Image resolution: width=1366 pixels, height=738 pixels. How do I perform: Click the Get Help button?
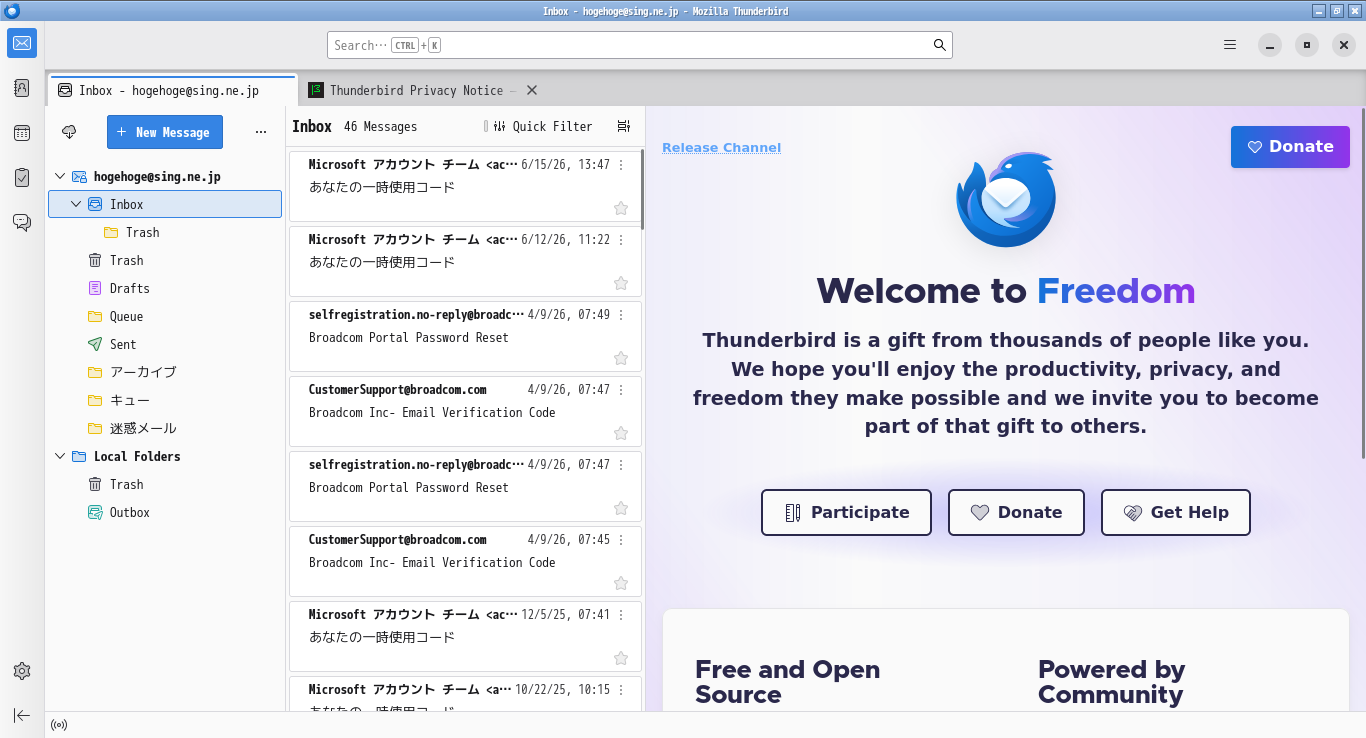coord(1176,512)
